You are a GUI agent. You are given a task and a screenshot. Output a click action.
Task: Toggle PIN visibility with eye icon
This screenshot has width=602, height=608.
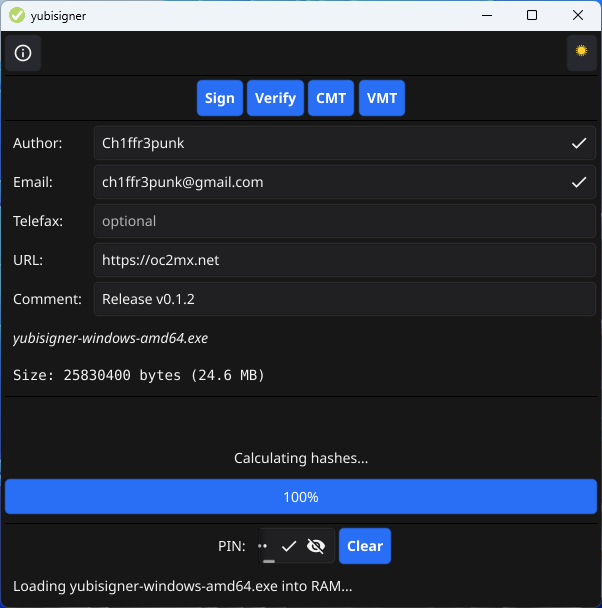click(x=316, y=546)
